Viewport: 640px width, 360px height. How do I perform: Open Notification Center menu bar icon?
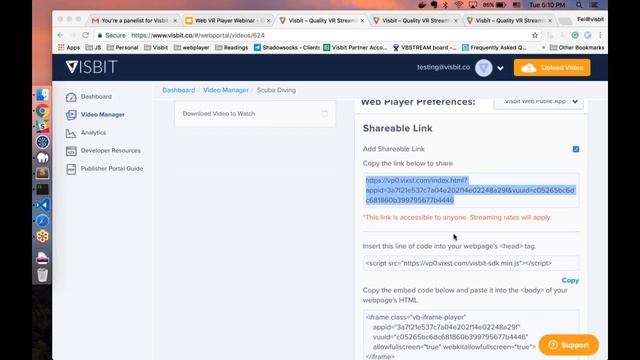tap(594, 5)
